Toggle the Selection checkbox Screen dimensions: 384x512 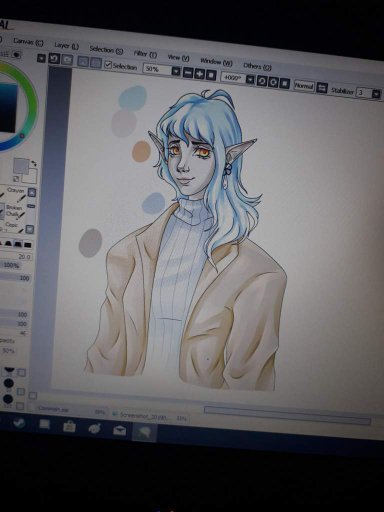point(108,64)
